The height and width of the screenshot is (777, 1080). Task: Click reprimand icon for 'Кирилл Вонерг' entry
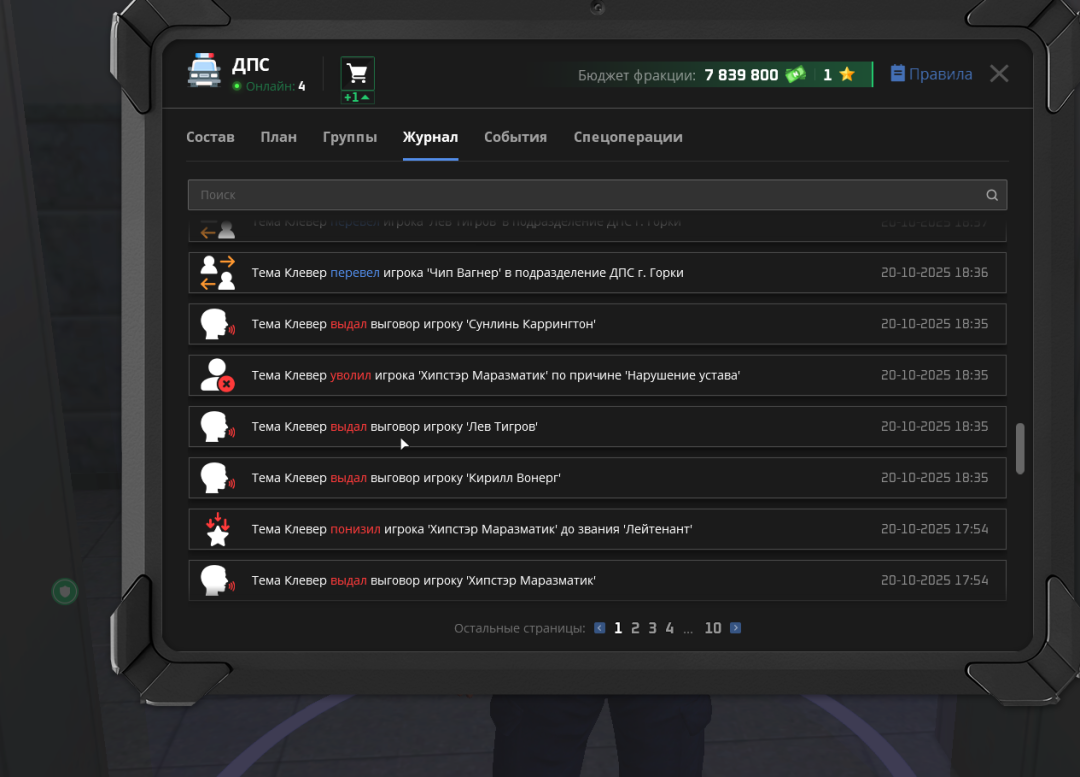pyautogui.click(x=217, y=478)
